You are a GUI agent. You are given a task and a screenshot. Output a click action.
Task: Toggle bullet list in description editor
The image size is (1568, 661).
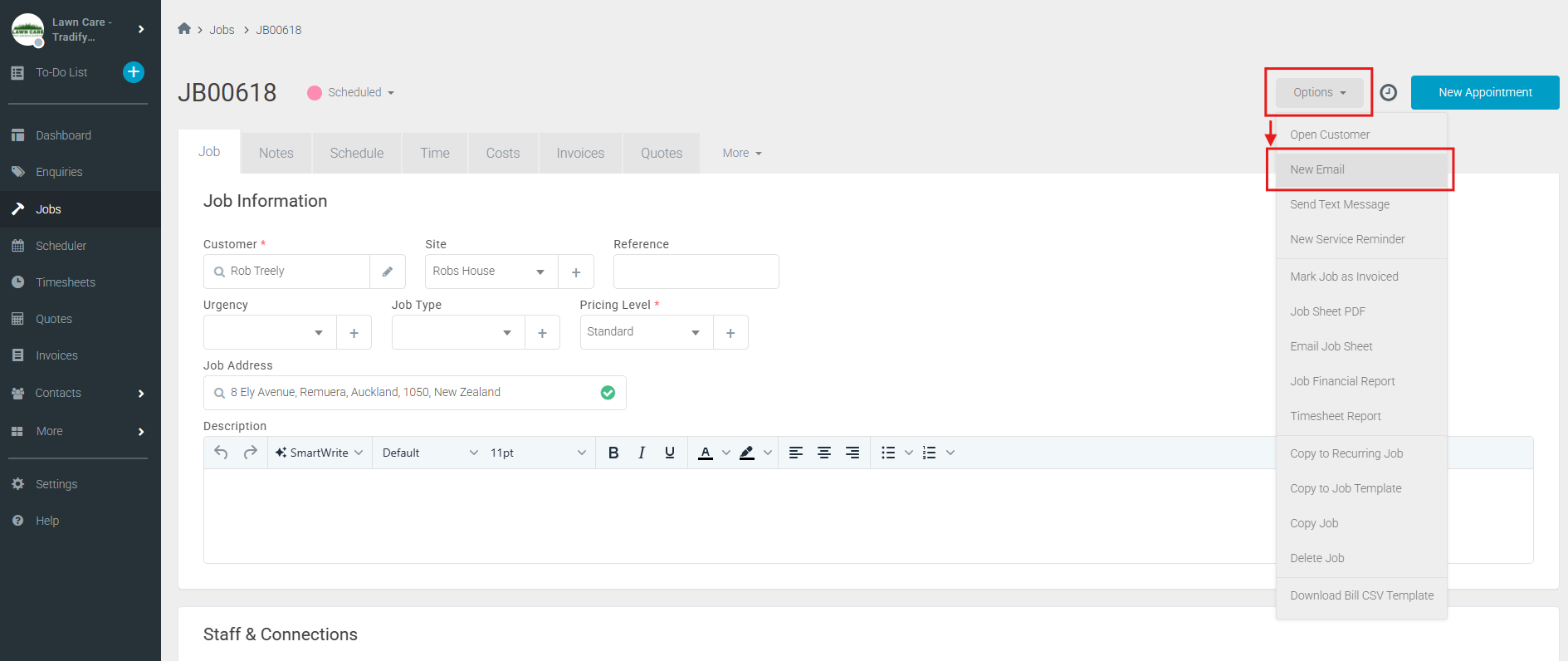pos(888,453)
